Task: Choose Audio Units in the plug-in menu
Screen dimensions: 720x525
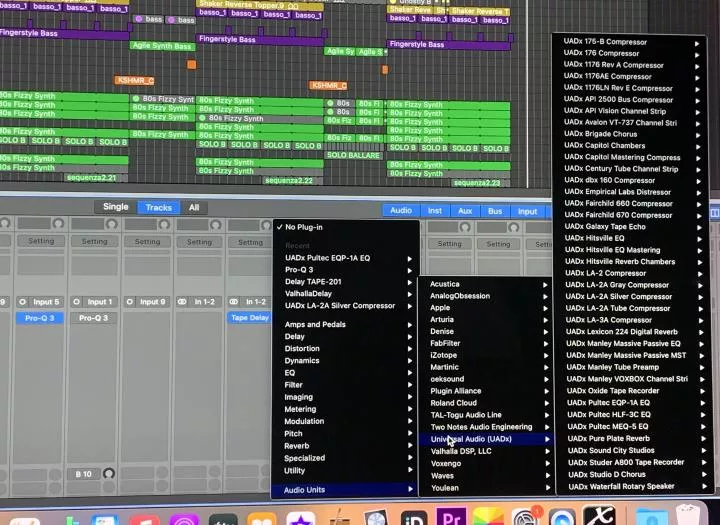Action: point(344,490)
